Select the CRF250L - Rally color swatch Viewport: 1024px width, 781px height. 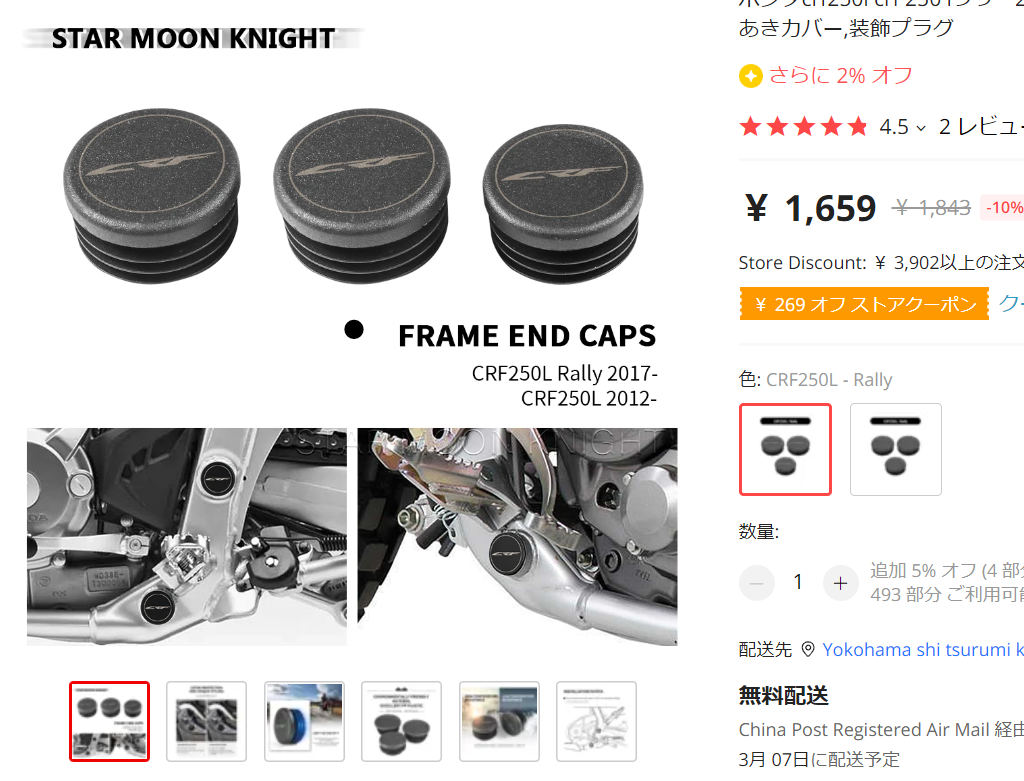point(785,449)
